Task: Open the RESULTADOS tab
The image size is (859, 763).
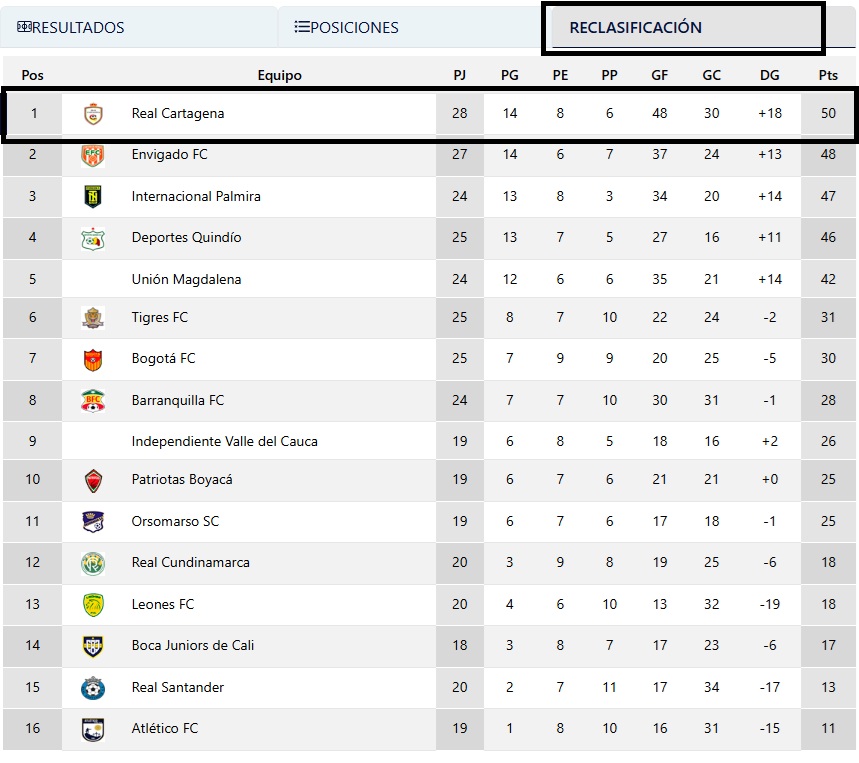Action: click(x=71, y=27)
